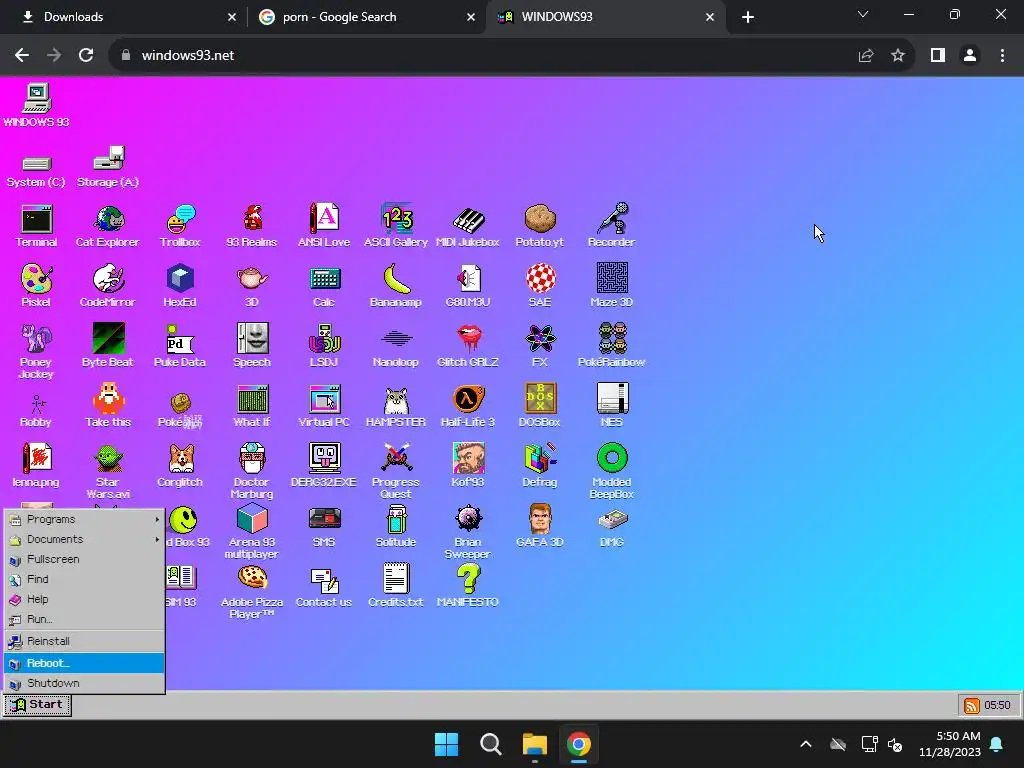The image size is (1024, 768).
Task: Launch the Virtual PC icon
Action: [x=324, y=406]
